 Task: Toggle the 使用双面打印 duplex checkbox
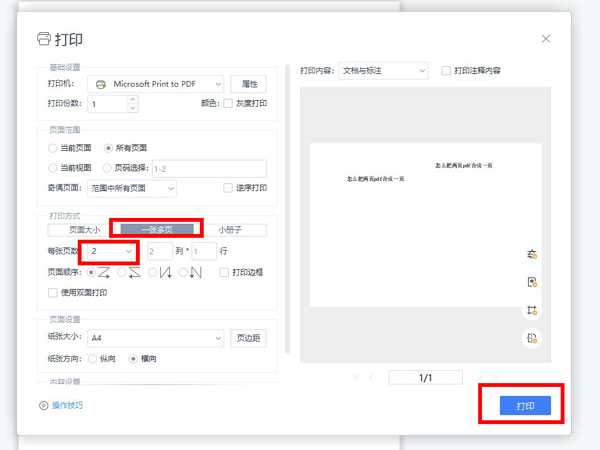[52, 293]
